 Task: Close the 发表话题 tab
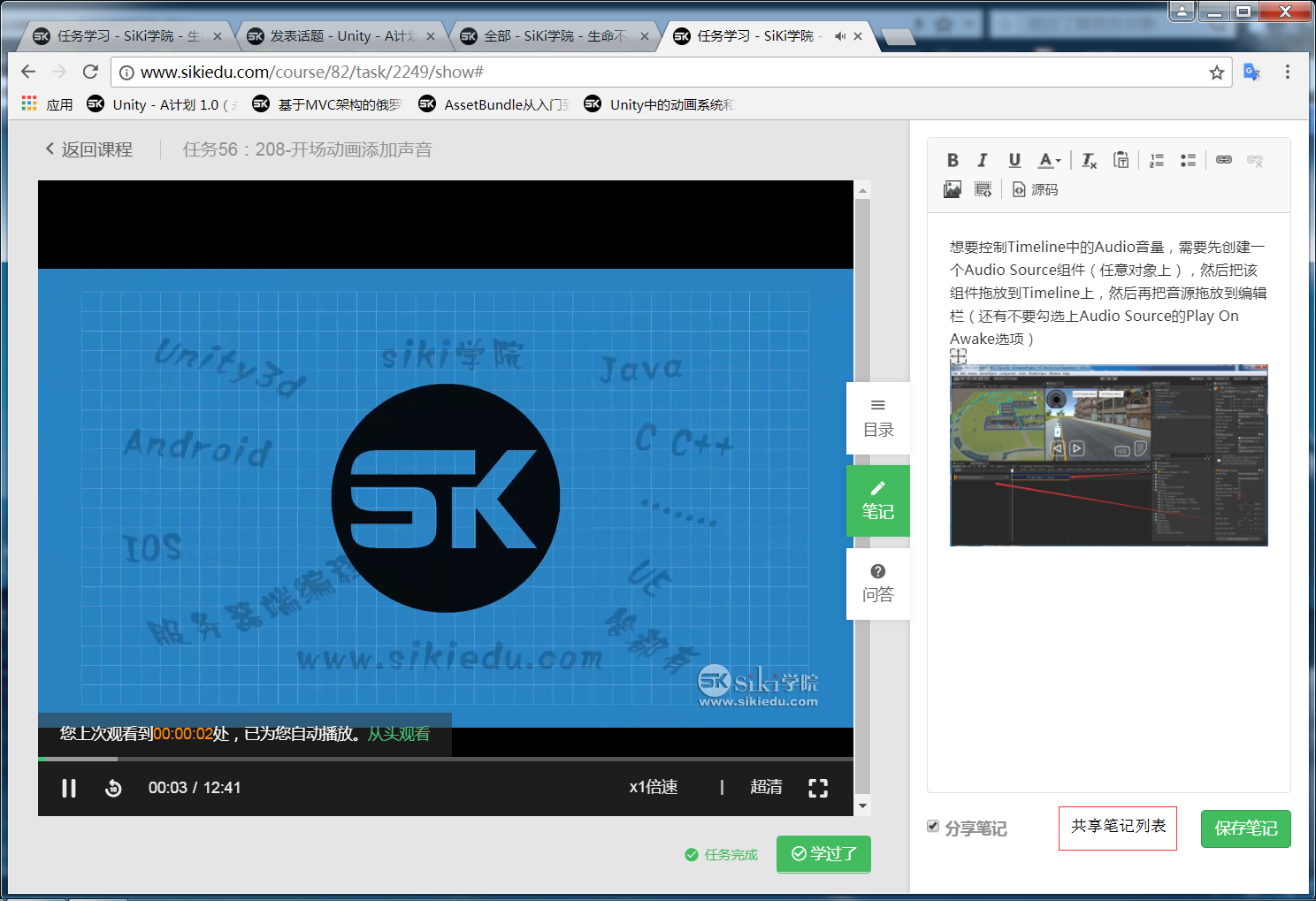431,36
